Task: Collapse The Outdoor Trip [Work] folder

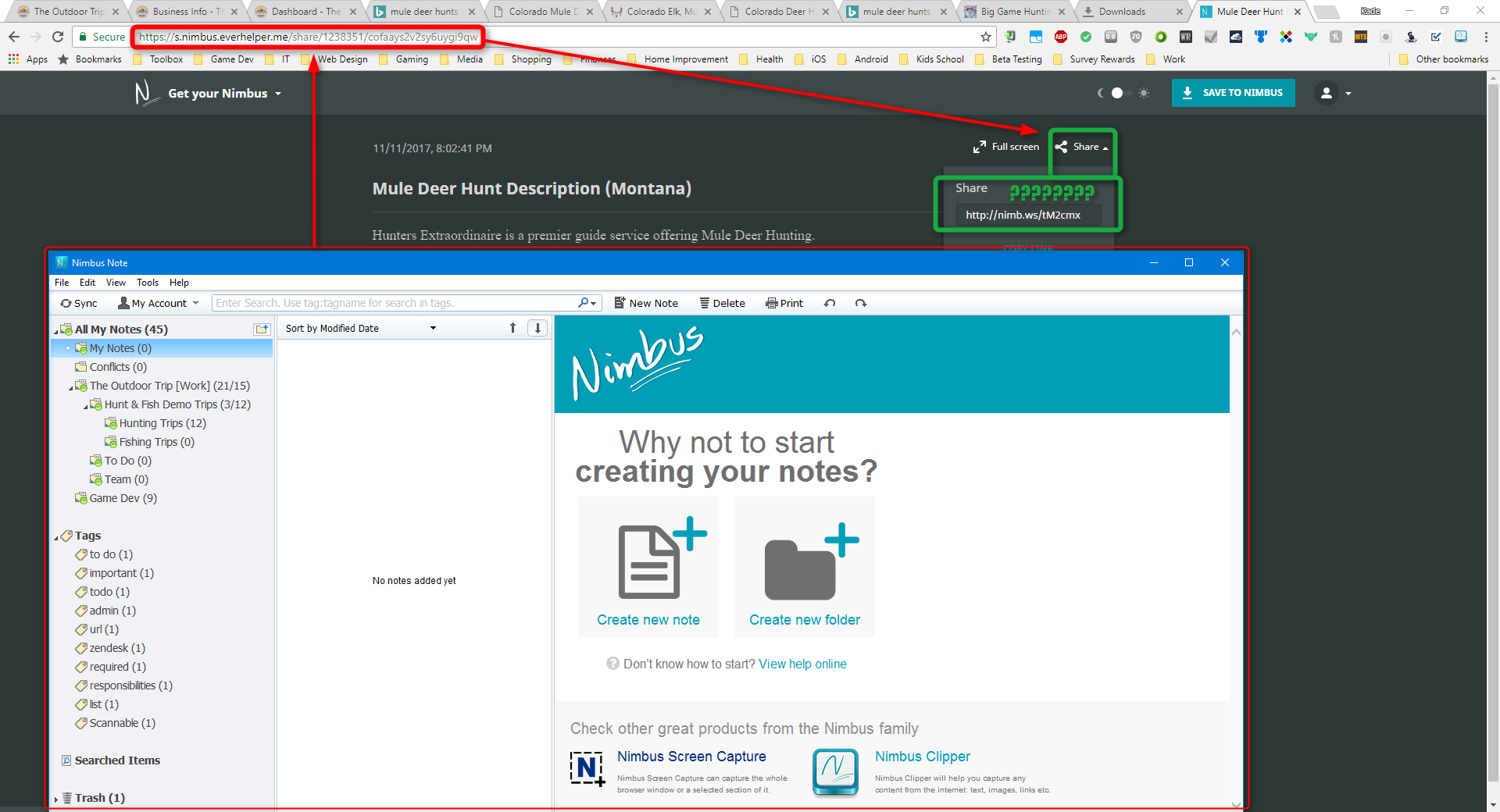Action: tap(71, 387)
